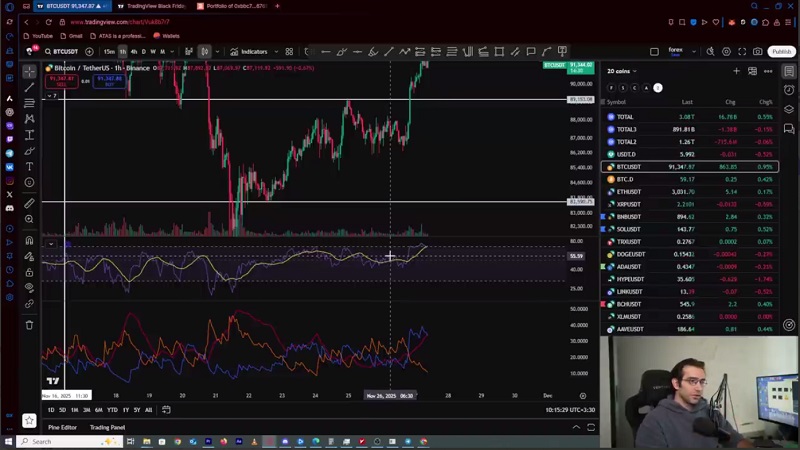Enter fullscreen mode
Screen dimensions: 800x450
[x=741, y=52]
